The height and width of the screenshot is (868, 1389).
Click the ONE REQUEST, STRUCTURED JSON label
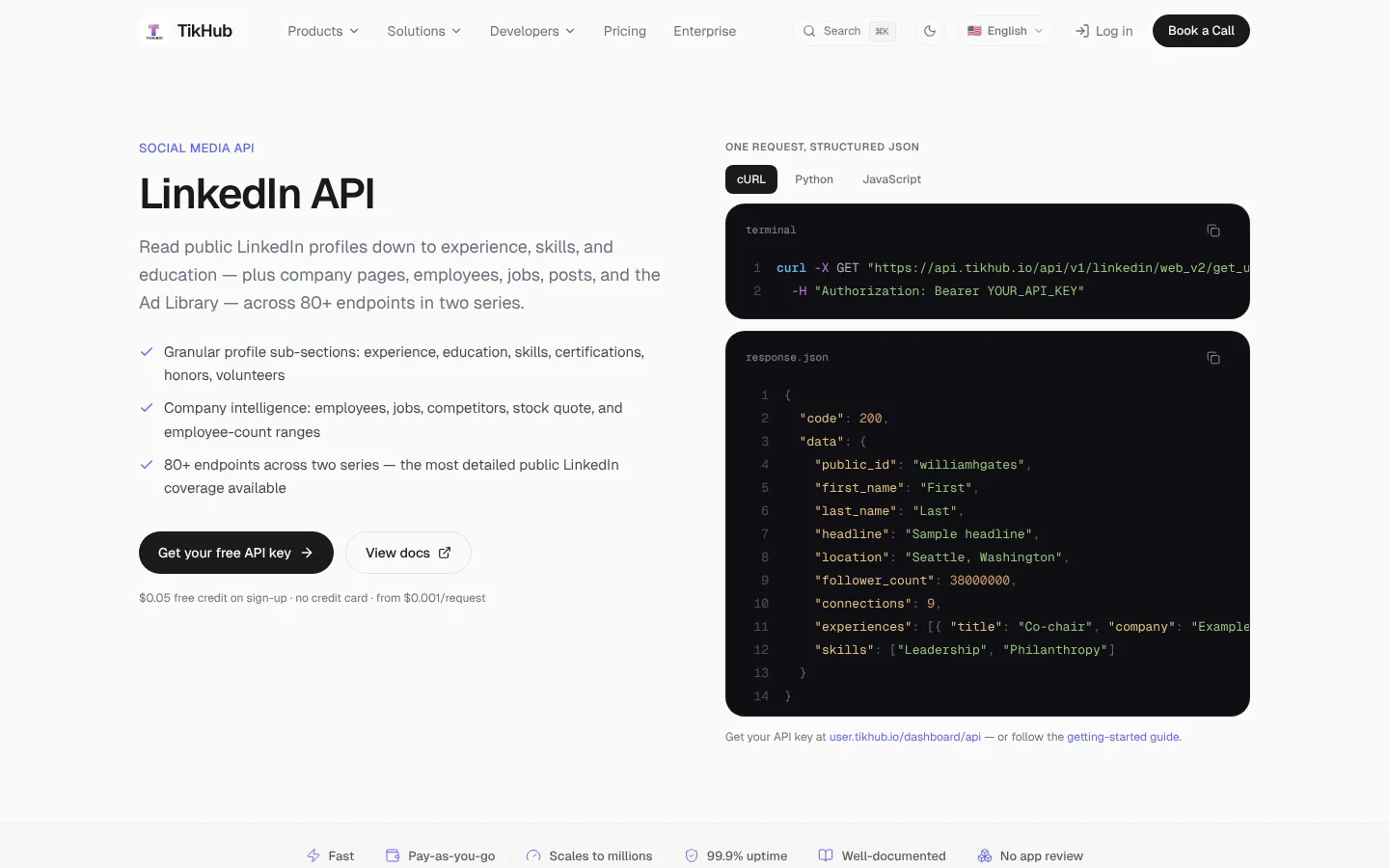[822, 147]
